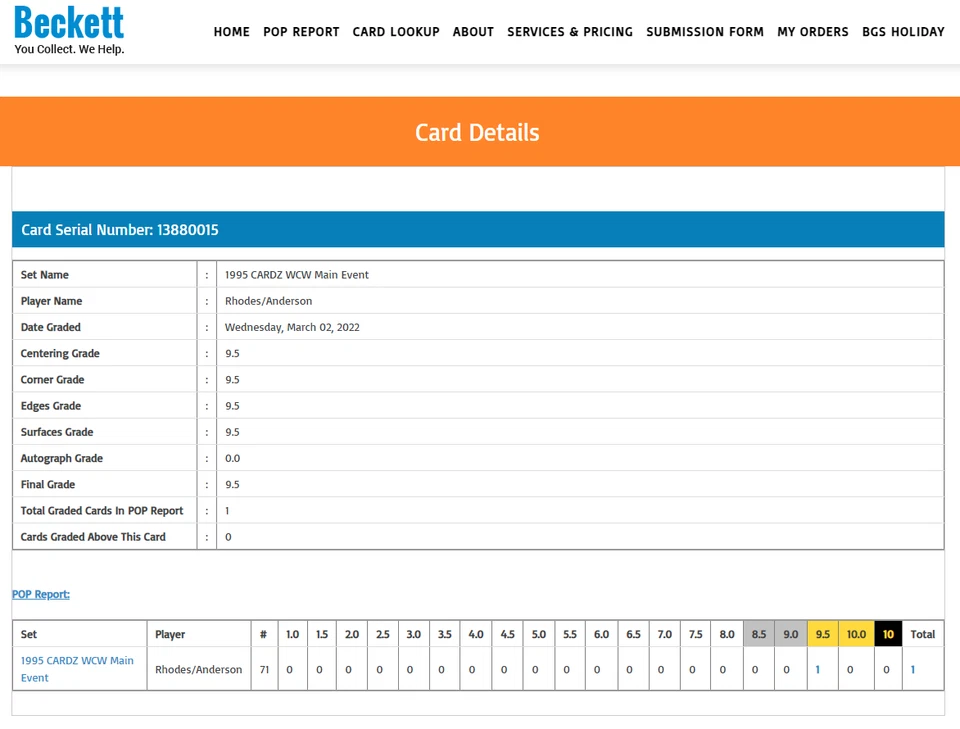The width and height of the screenshot is (960, 729).
Task: Click the 1.0 grade column header
Action: point(293,634)
